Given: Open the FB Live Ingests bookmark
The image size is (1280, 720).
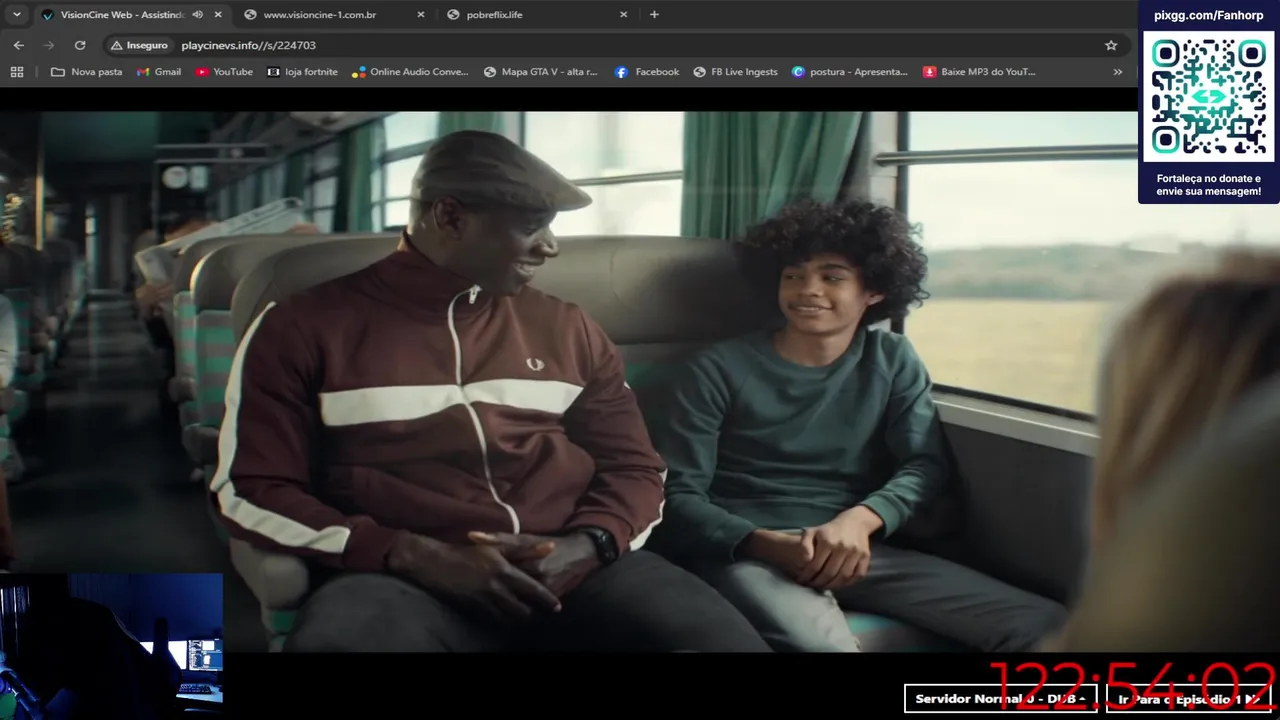Looking at the screenshot, I should 734,72.
